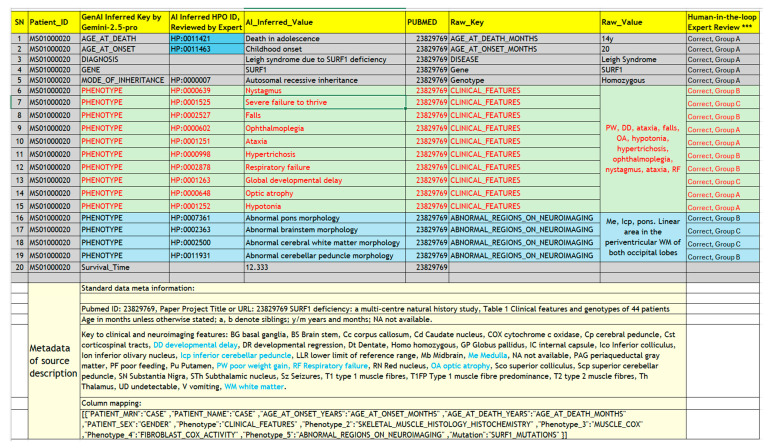Select cell HP:0011463
The height and width of the screenshot is (448, 768).
[206, 49]
